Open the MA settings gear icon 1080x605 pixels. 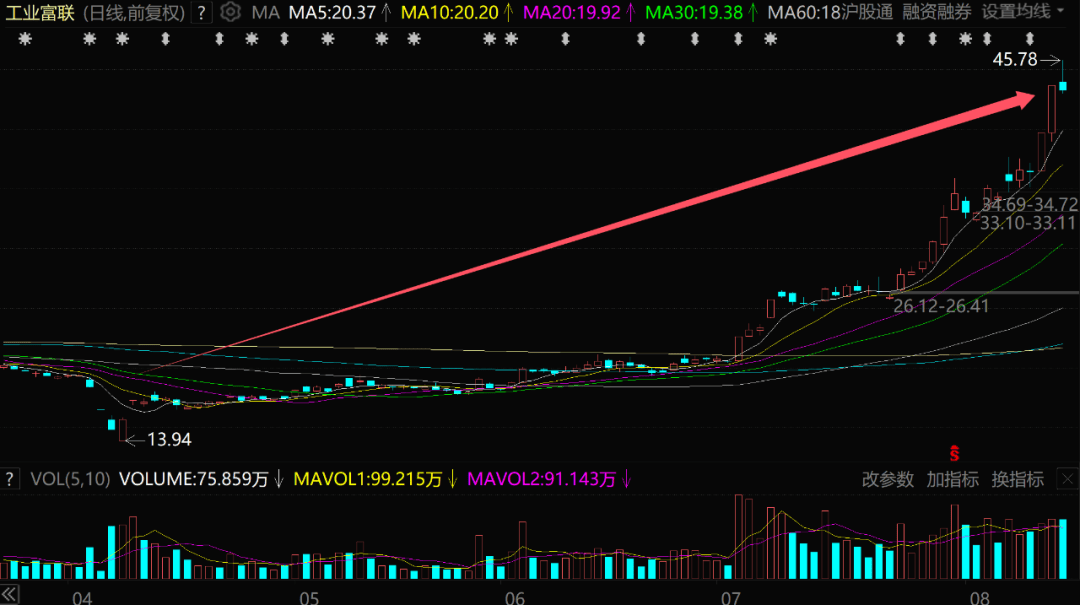pyautogui.click(x=231, y=13)
